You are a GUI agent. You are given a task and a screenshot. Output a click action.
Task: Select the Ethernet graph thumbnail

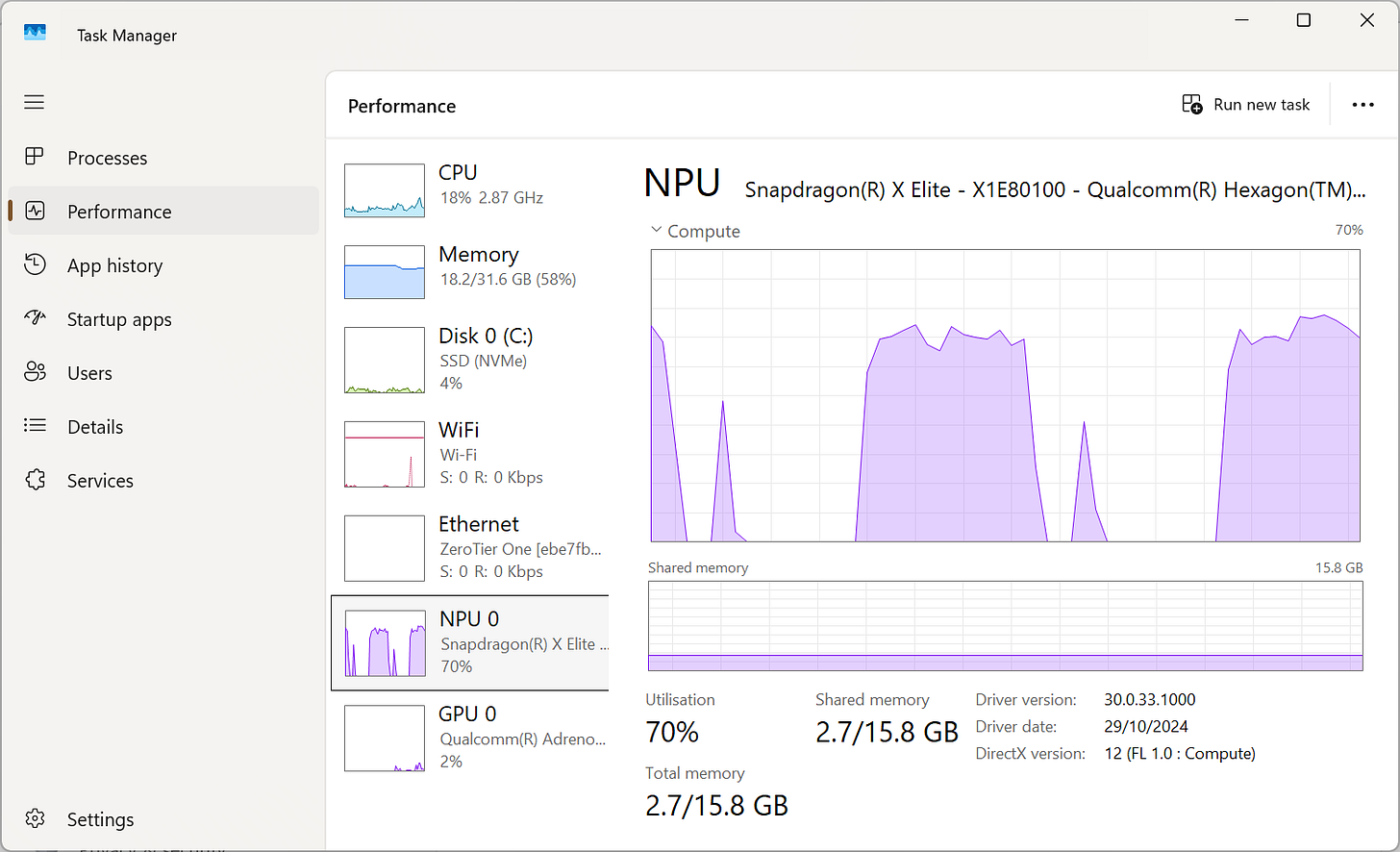(x=385, y=549)
